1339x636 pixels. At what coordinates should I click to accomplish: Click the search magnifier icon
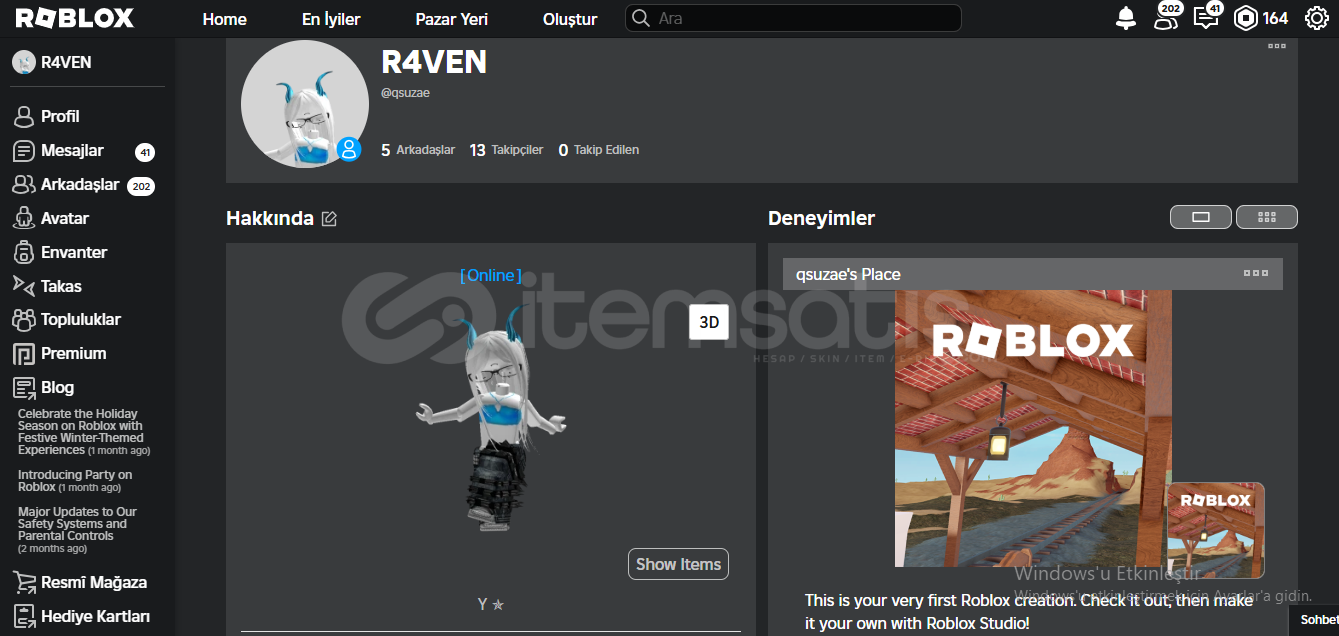[x=641, y=18]
